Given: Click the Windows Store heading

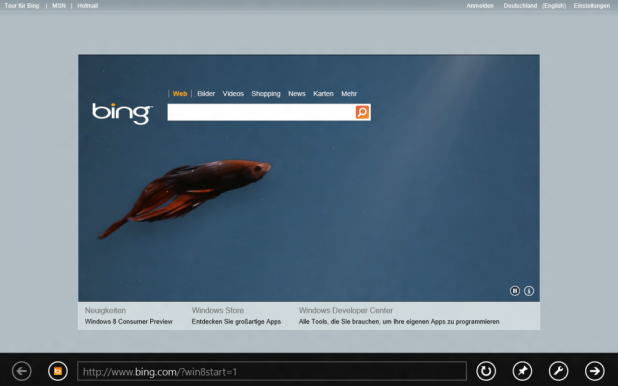Looking at the screenshot, I should point(218,310).
